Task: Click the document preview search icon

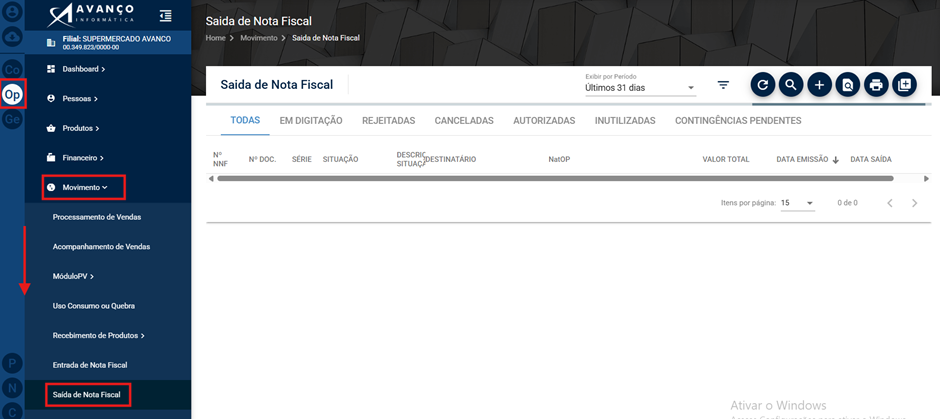Action: (x=848, y=85)
